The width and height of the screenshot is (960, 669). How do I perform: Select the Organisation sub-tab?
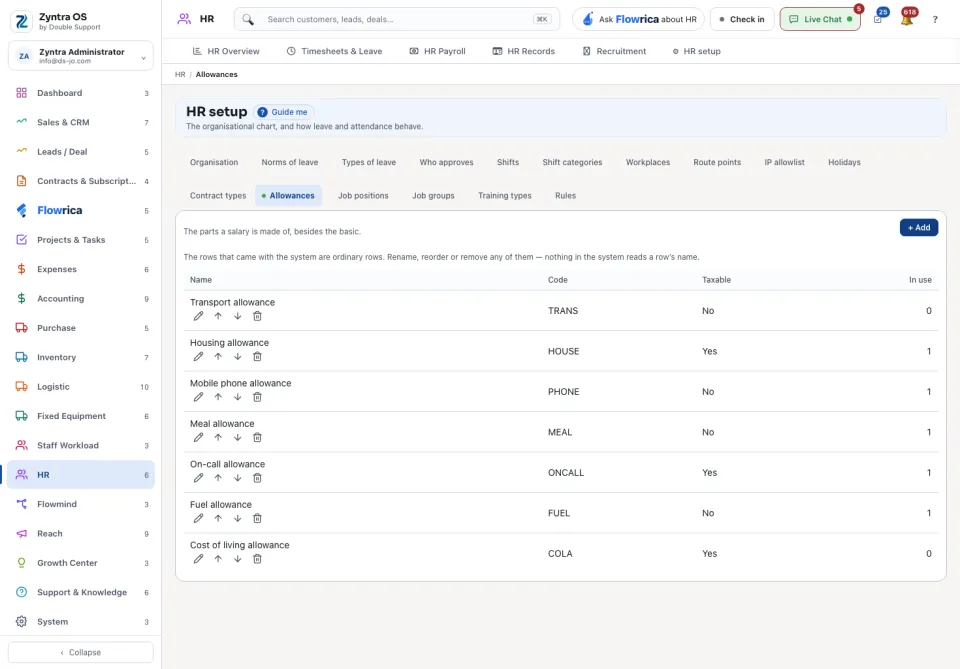pos(214,162)
